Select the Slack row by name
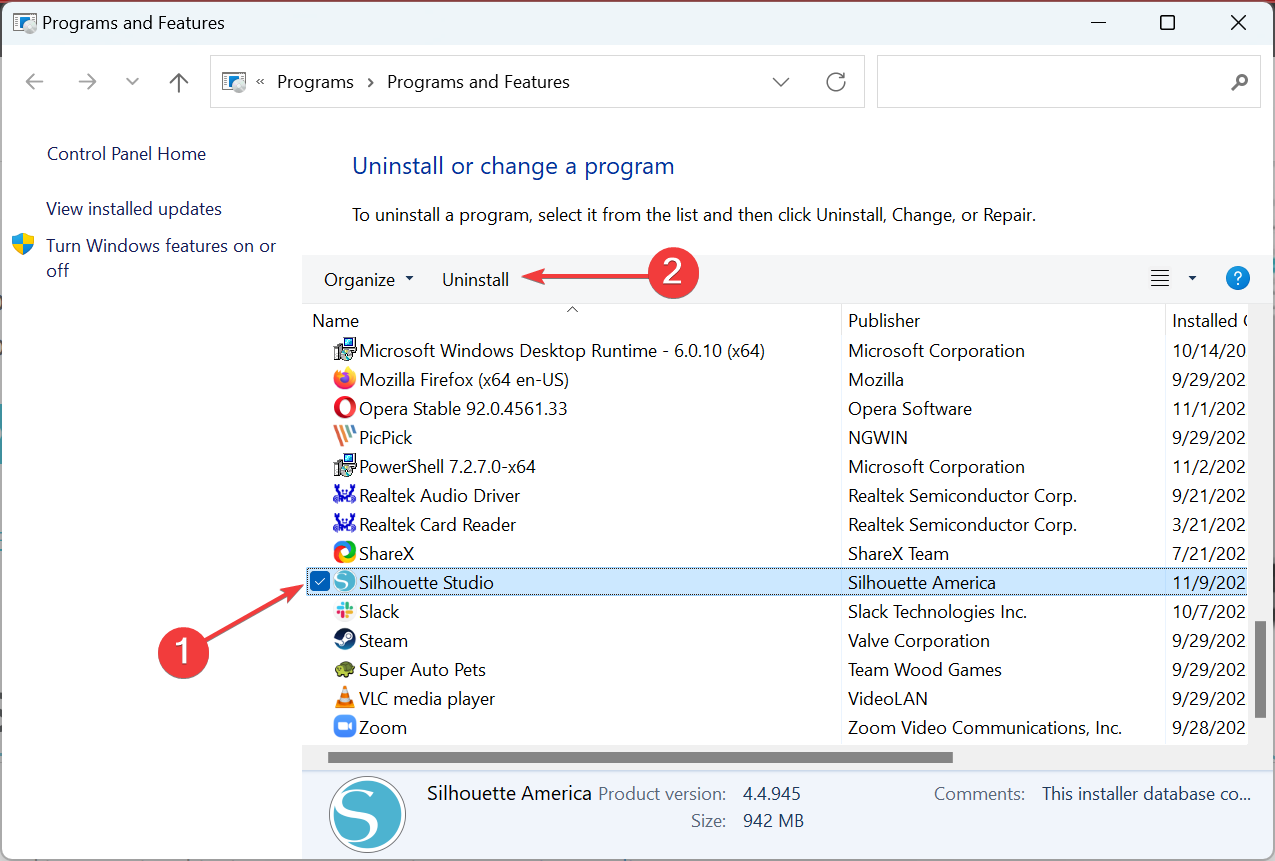1275x861 pixels. [379, 611]
